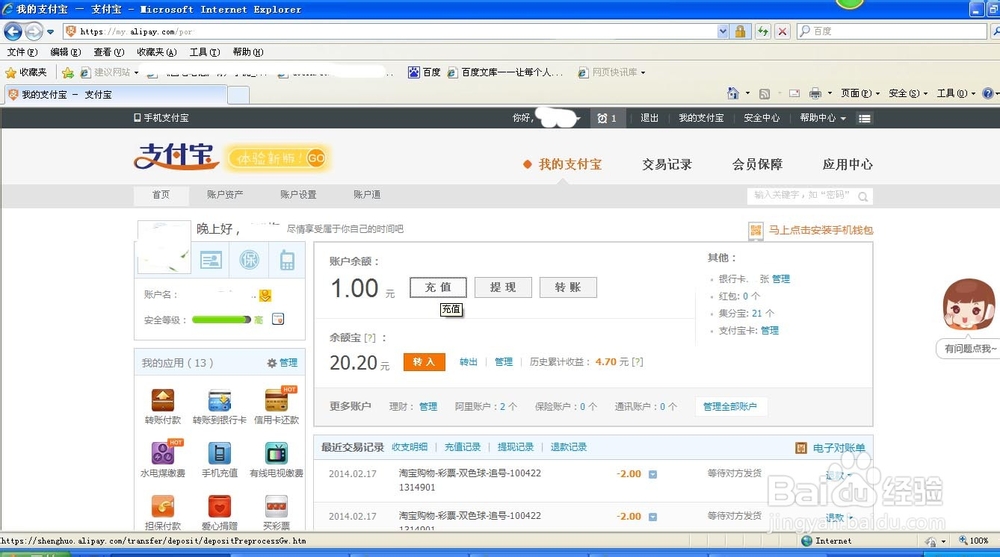Viewport: 1000px width, 557px height.
Task: Open the 担保付款 app icon
Action: [x=163, y=507]
